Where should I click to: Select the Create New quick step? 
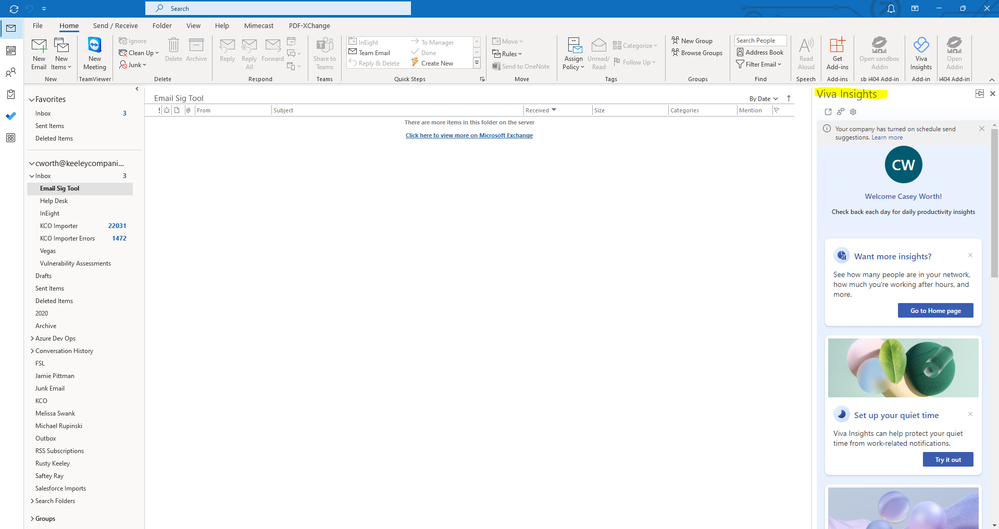pyautogui.click(x=432, y=63)
